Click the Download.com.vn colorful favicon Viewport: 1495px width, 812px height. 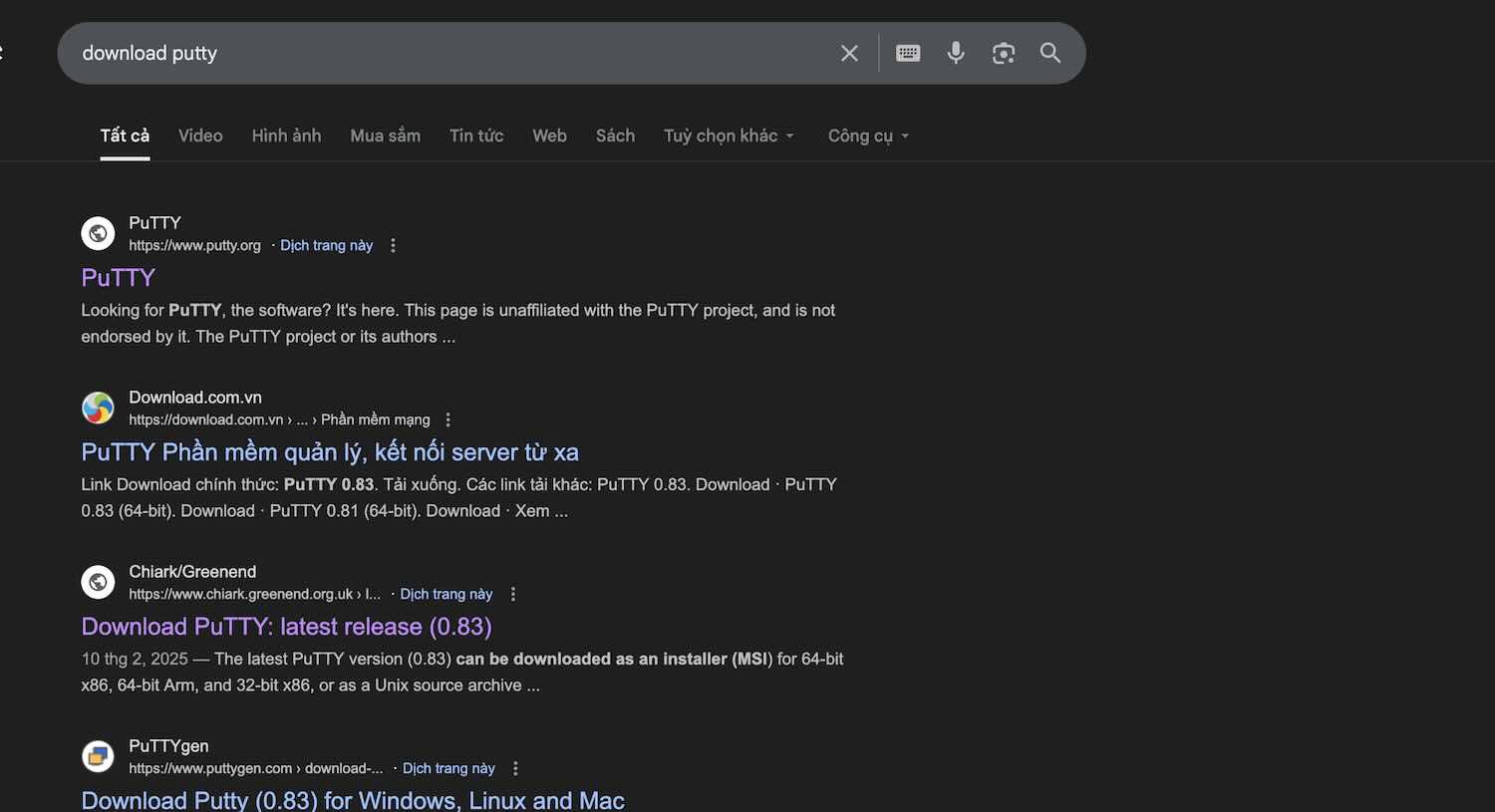[98, 407]
